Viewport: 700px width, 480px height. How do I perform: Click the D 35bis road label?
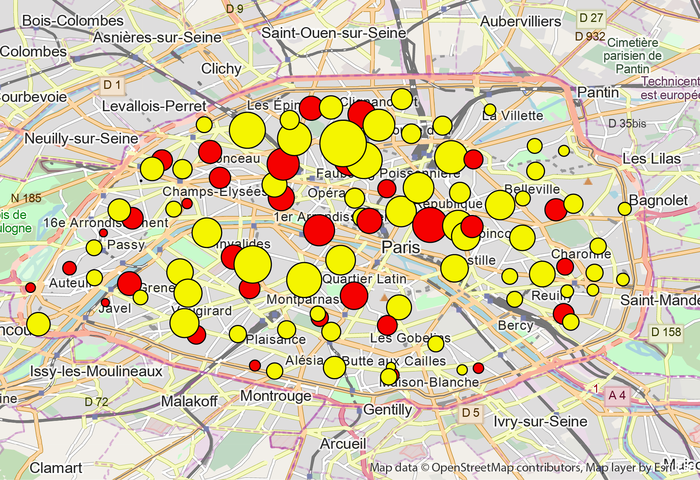(627, 123)
